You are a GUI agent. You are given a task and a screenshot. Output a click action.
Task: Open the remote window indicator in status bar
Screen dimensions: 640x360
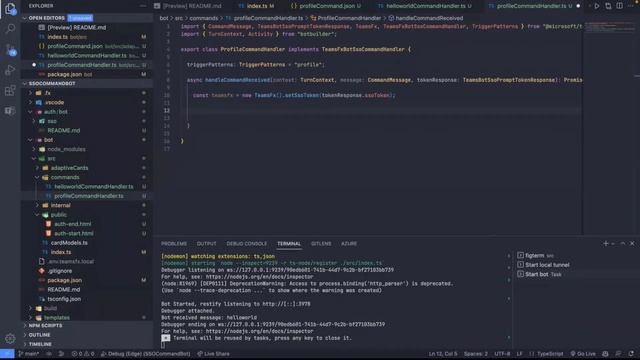point(7,354)
